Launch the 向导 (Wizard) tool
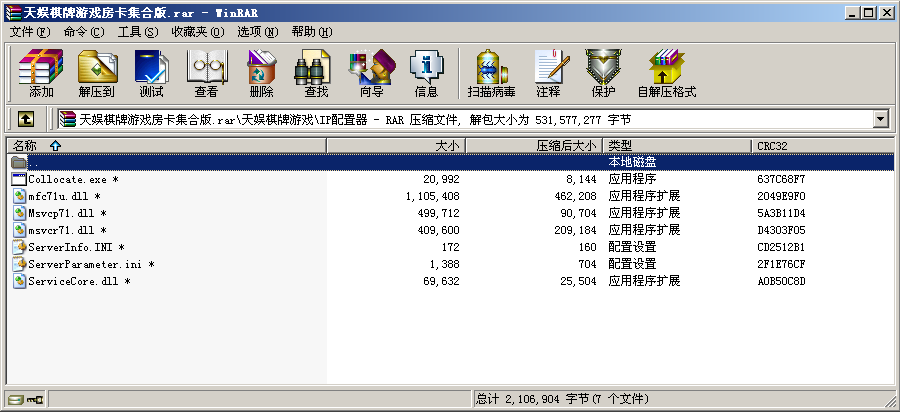 (371, 74)
